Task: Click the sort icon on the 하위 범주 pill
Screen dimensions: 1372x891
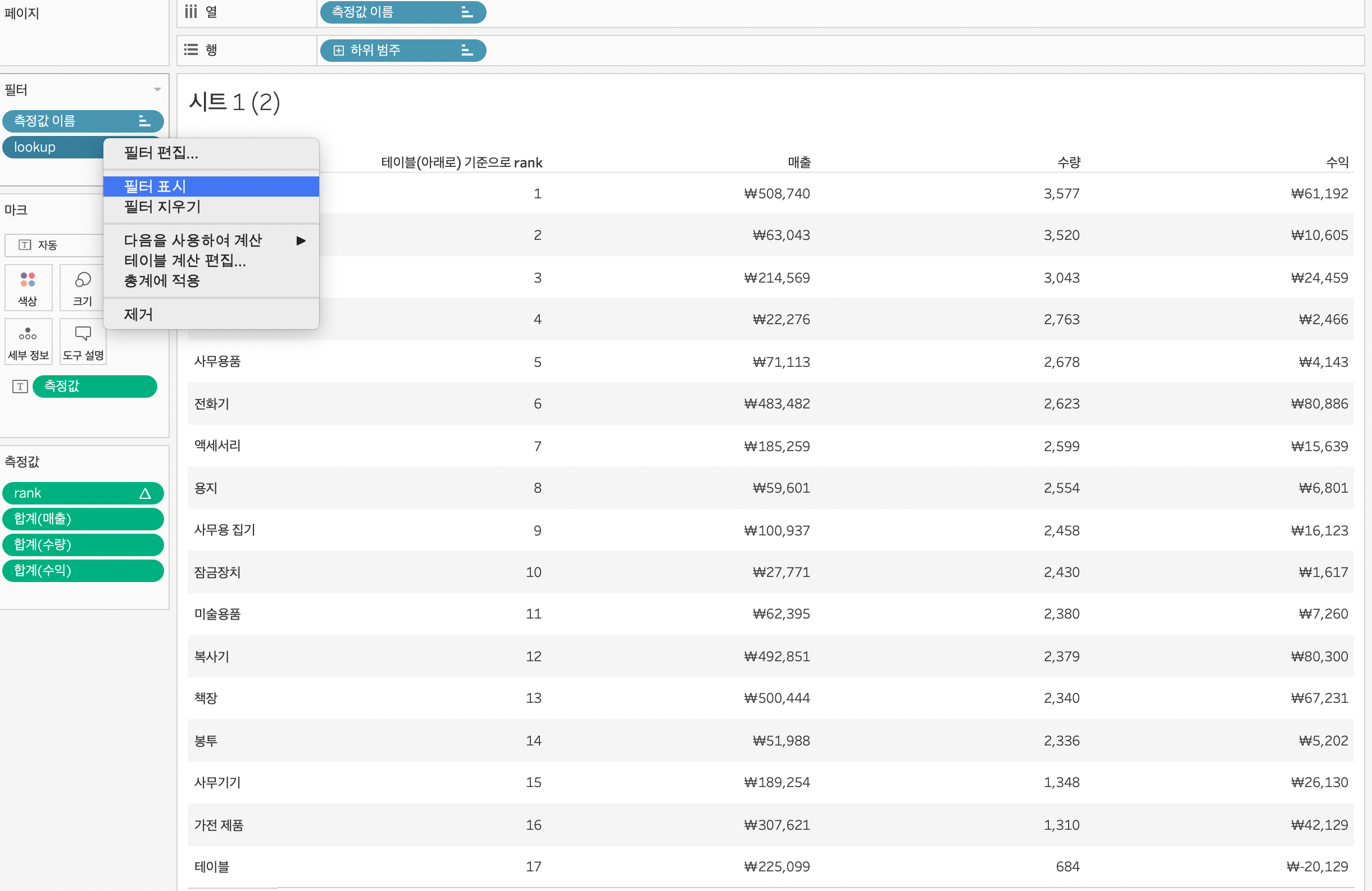Action: tap(467, 51)
